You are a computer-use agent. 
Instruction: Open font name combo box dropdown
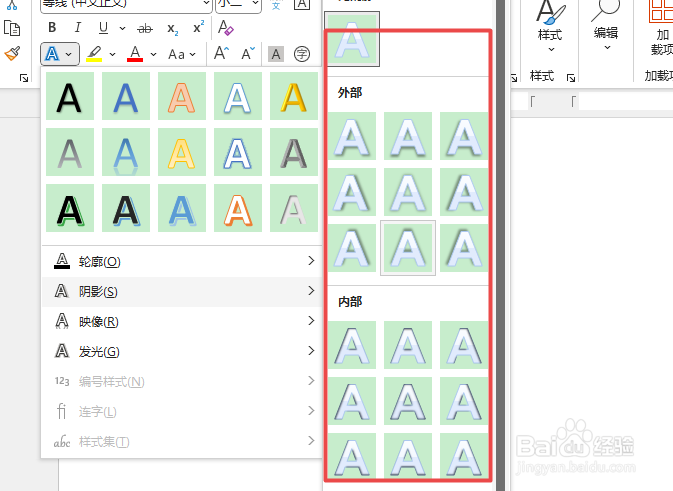point(206,3)
